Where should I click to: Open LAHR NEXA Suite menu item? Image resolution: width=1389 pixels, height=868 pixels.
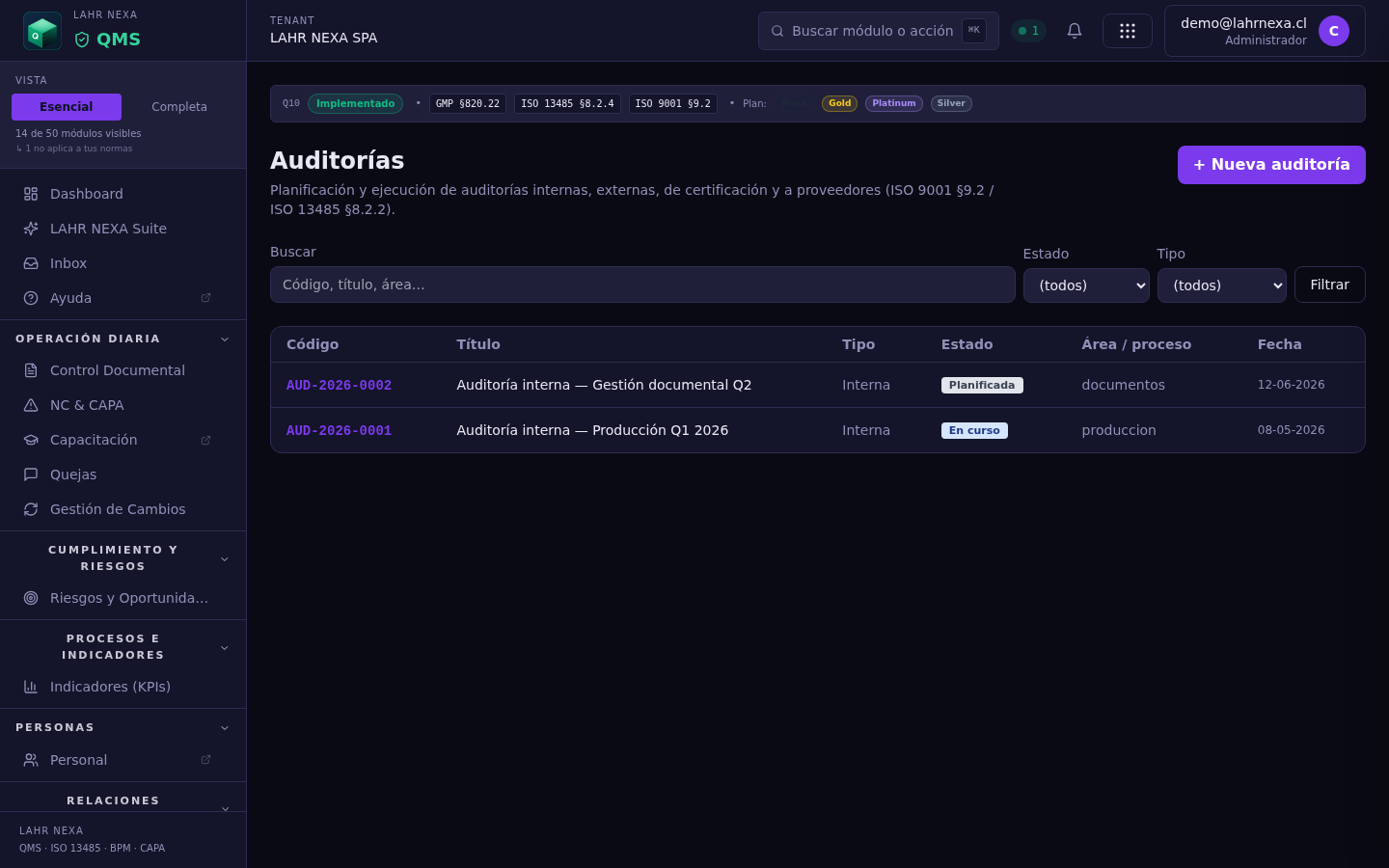[x=123, y=229]
